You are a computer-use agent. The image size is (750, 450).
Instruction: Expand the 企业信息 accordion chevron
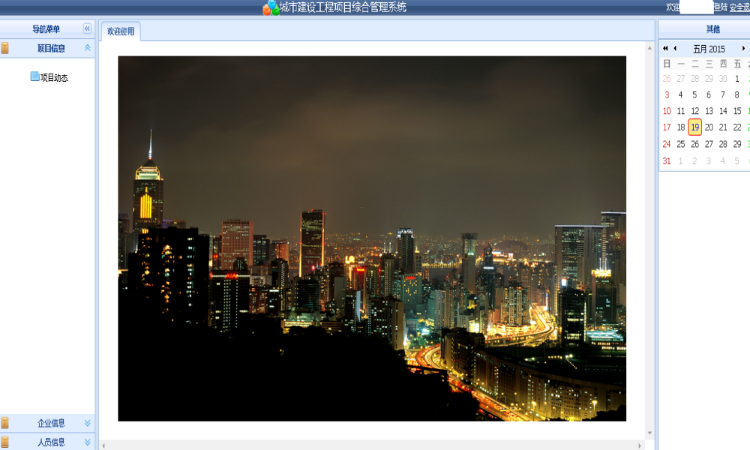88,423
